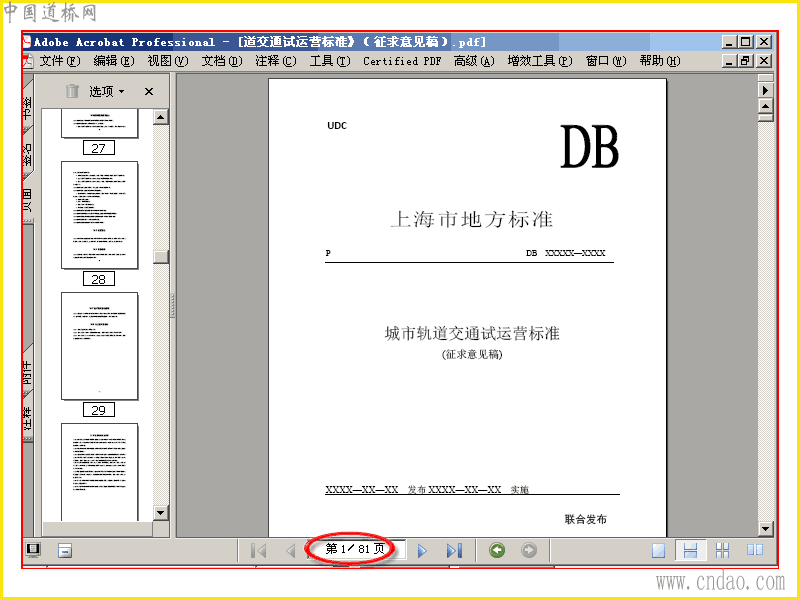Screen dimensions: 800x600
Task: Click the thumbnail scrollbar slider handle
Action: click(x=161, y=257)
